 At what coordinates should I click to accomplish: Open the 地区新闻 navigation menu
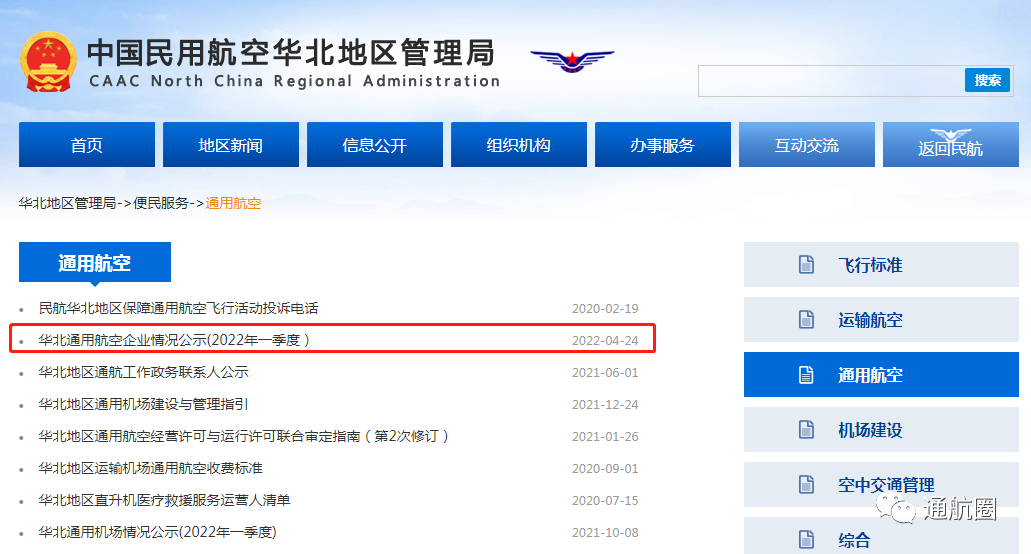[x=230, y=145]
